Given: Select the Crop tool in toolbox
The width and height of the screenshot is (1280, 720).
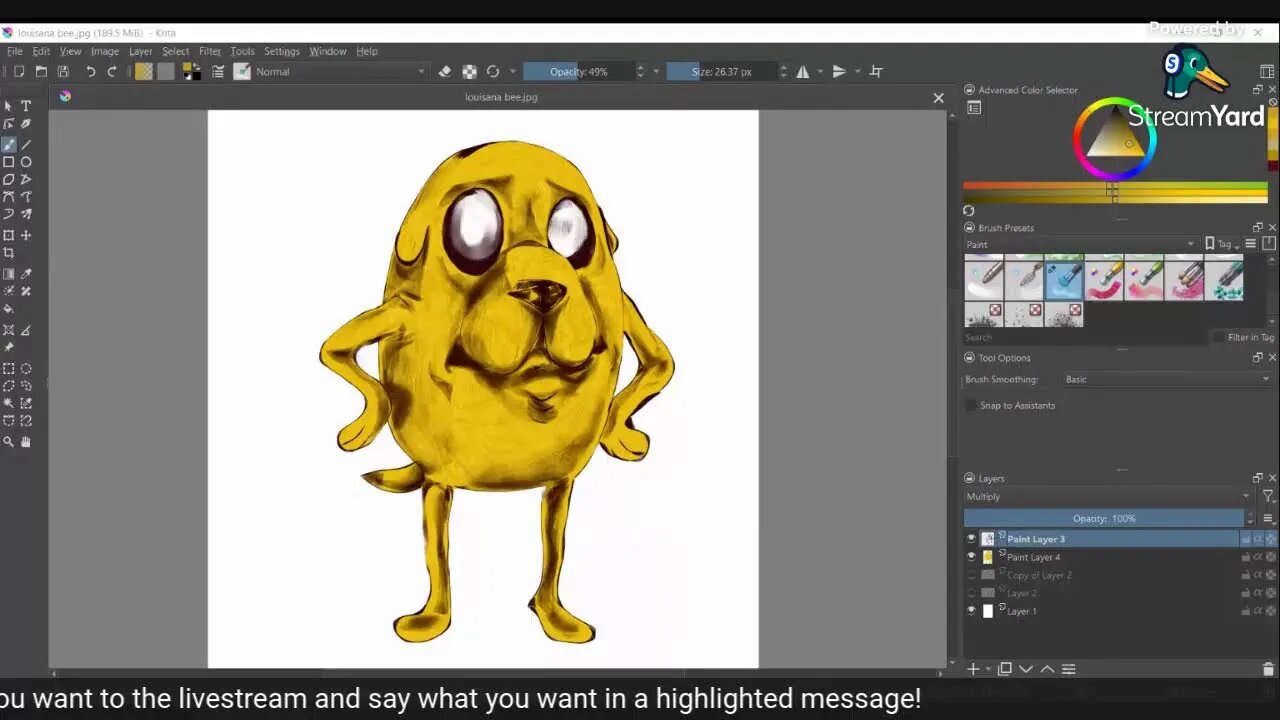Looking at the screenshot, I should 9,253.
